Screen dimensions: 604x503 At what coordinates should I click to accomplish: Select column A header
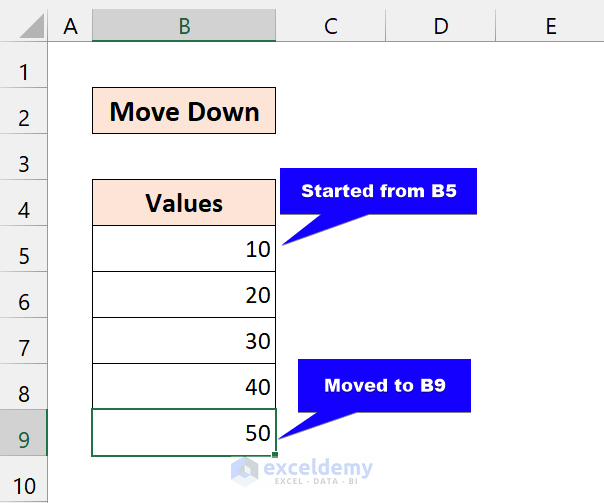70,26
